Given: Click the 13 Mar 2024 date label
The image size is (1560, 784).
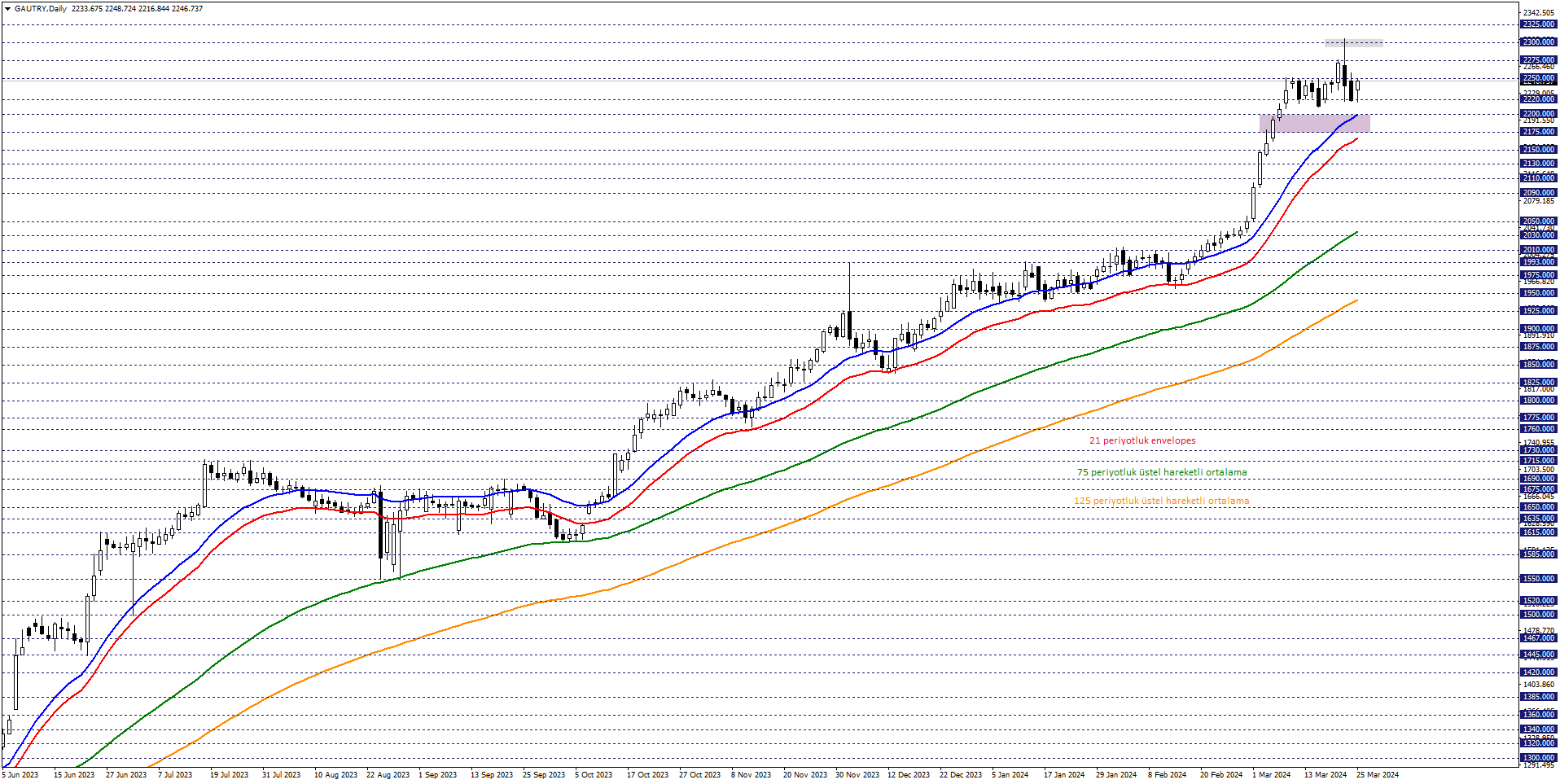Looking at the screenshot, I should click(1326, 775).
